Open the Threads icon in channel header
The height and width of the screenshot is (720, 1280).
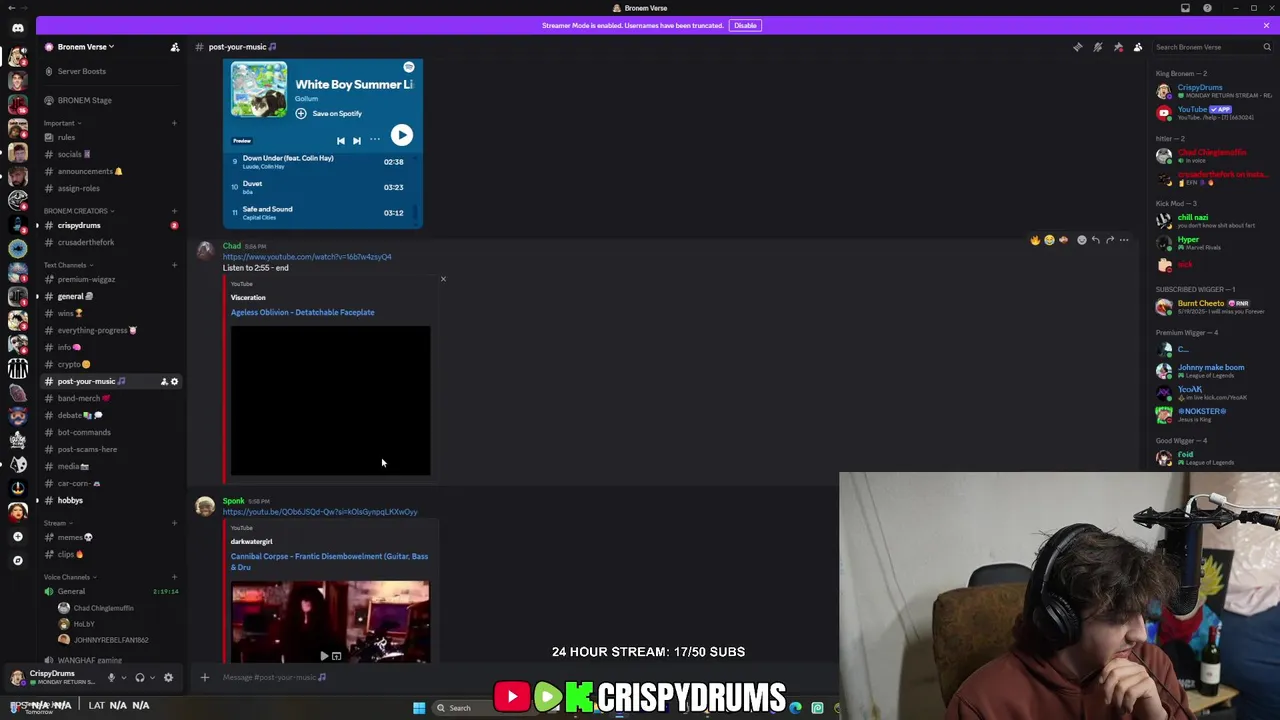coord(1077,47)
